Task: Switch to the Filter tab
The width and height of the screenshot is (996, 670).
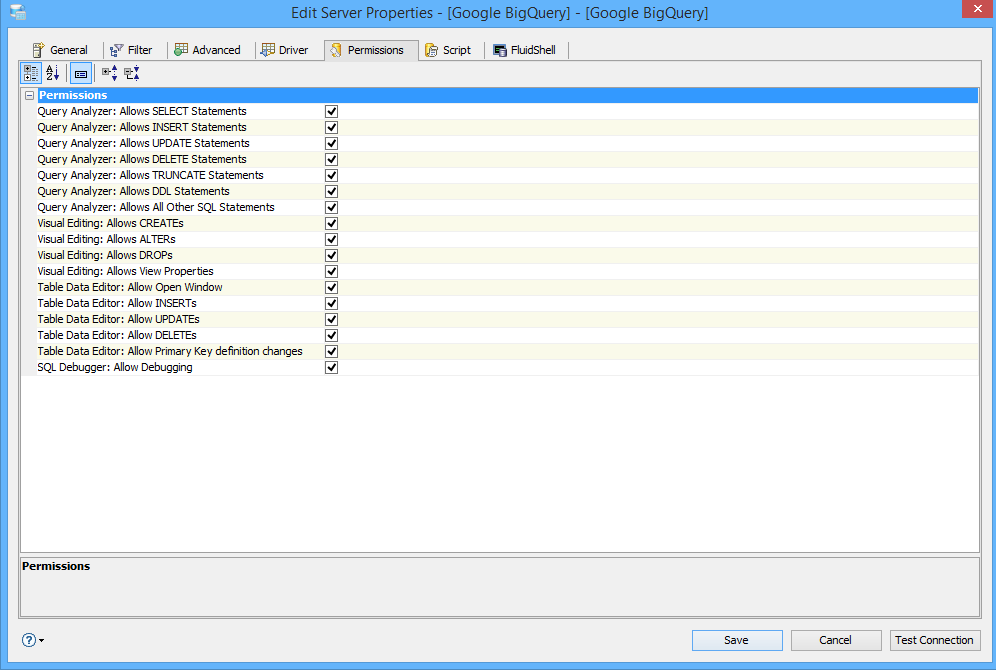Action: 131,50
